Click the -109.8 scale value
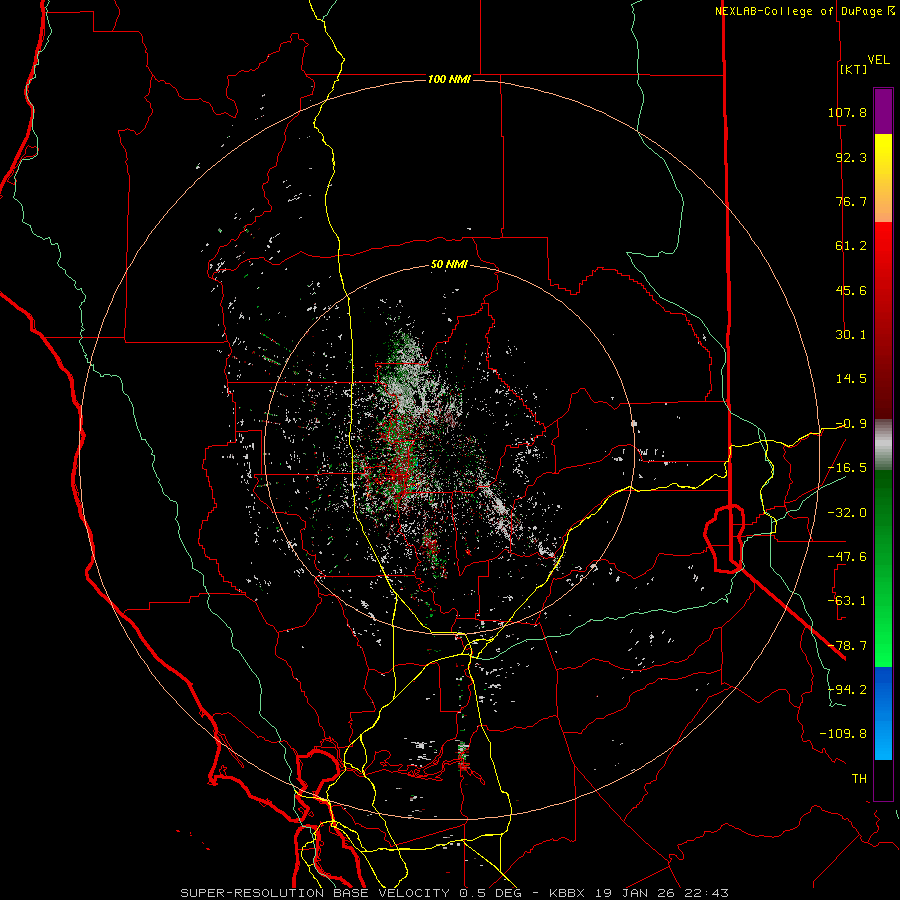Viewport: 900px width, 900px height. click(843, 734)
